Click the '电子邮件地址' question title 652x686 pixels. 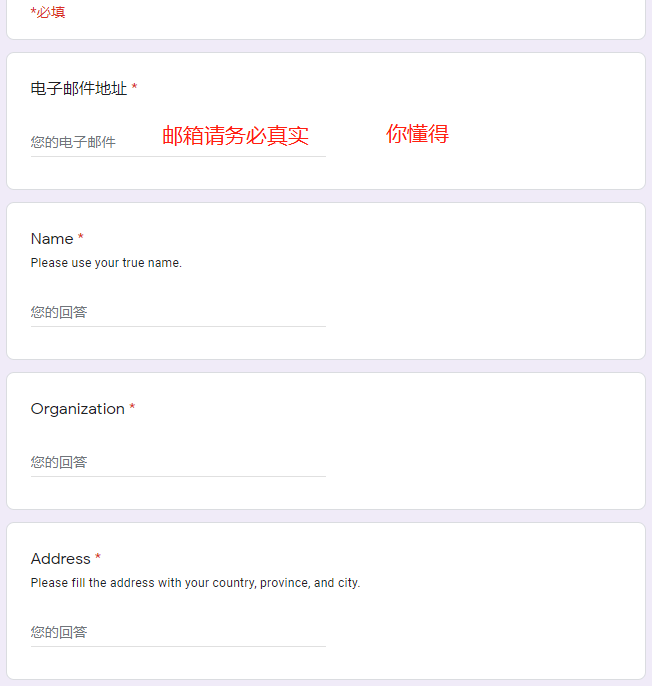(79, 88)
